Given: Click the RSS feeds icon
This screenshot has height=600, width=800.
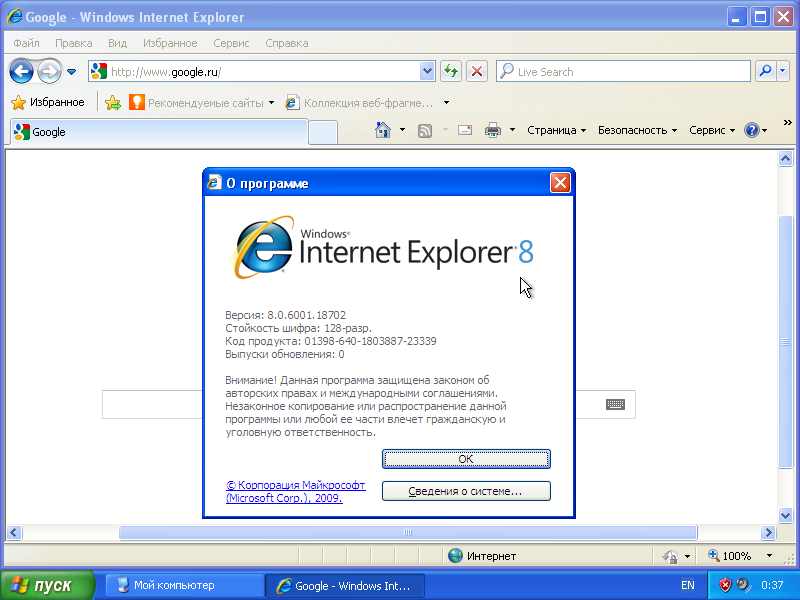Looking at the screenshot, I should 425,131.
